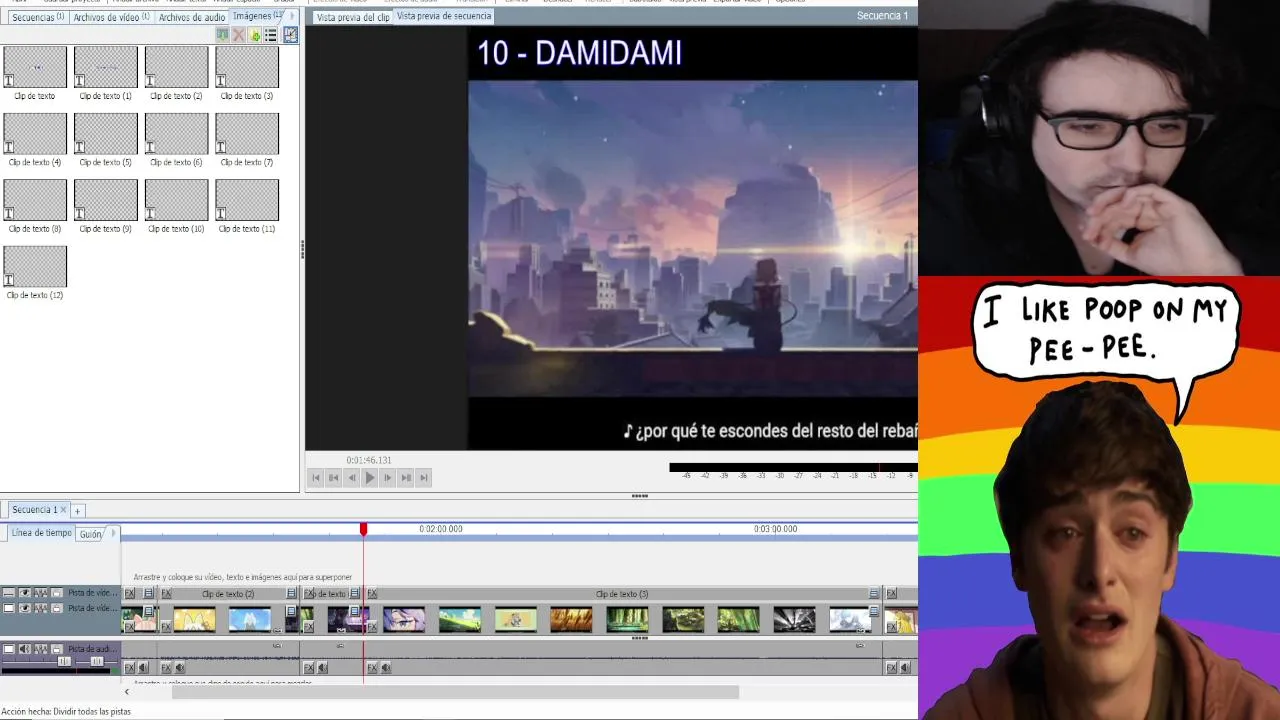The width and height of the screenshot is (1280, 720).
Task: Step one frame back in preview
Action: coord(351,478)
